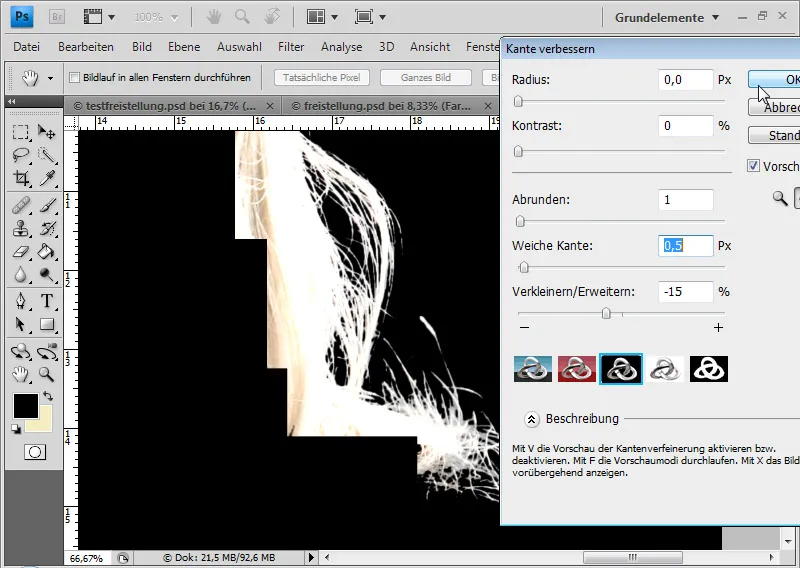Viewport: 800px width, 568px height.
Task: Click the Verkleinern/Erweitern slider handle
Action: click(606, 313)
